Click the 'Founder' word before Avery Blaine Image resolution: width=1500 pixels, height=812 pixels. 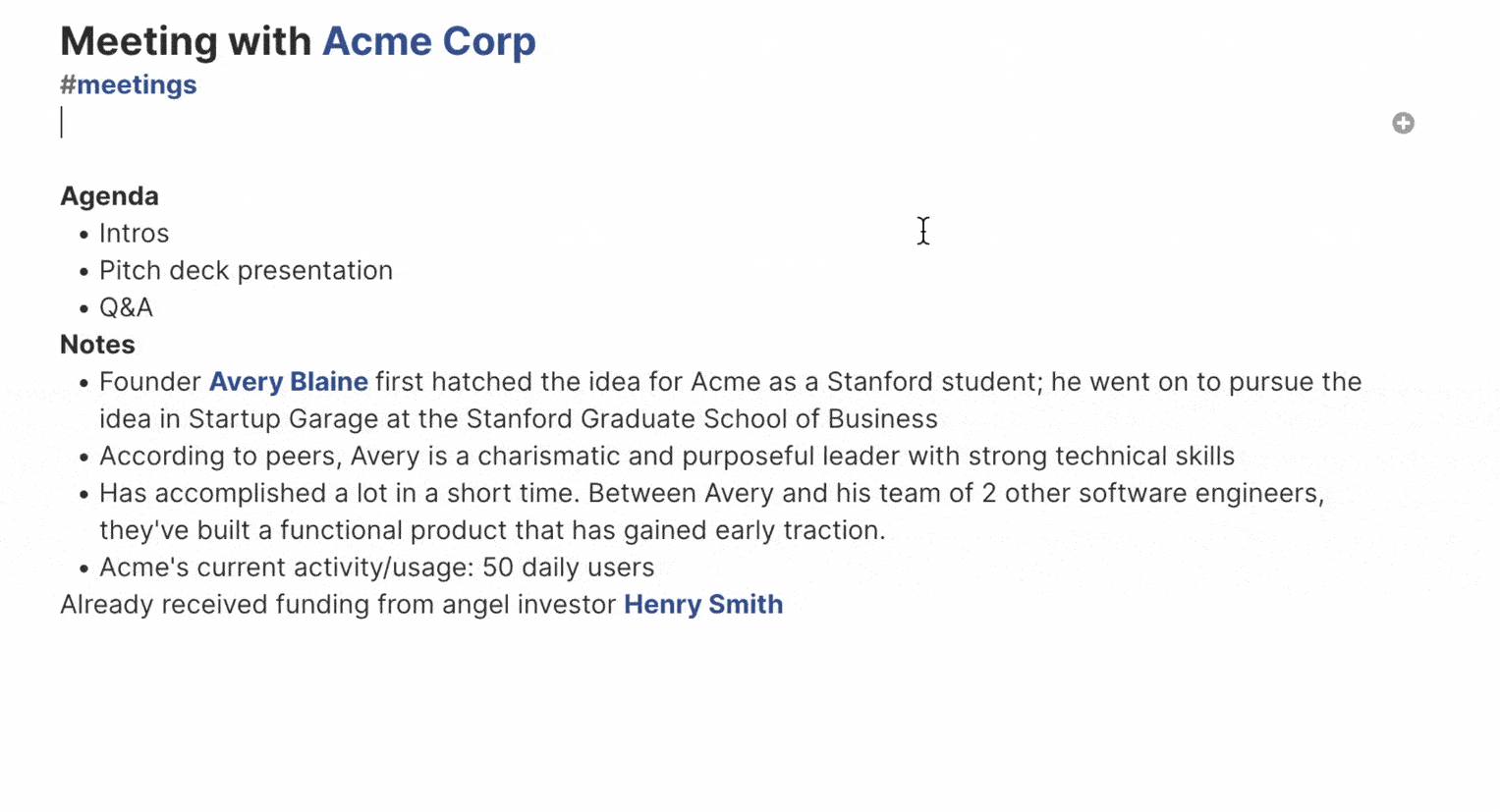150,381
